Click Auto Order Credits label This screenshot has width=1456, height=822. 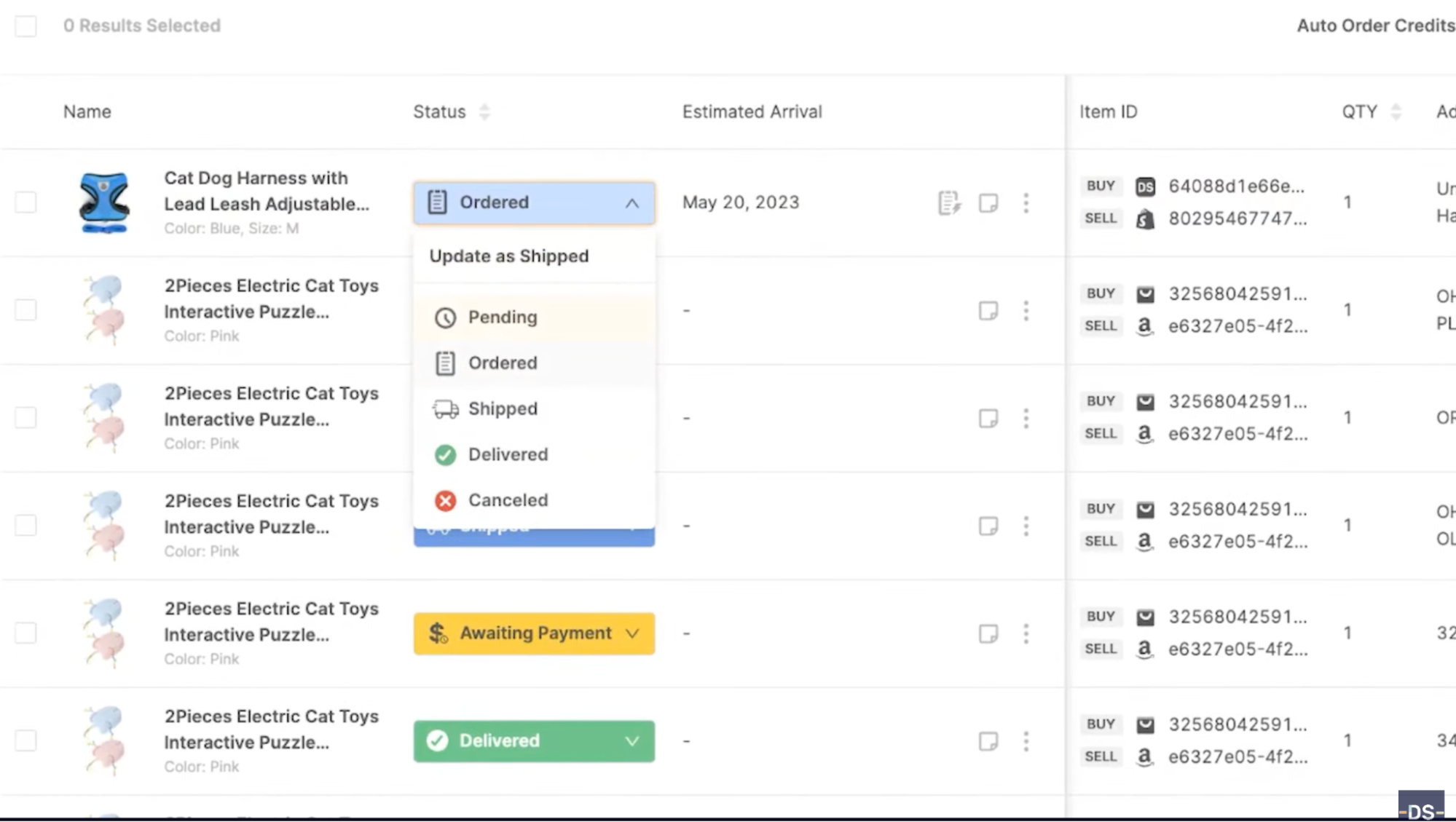click(x=1376, y=25)
